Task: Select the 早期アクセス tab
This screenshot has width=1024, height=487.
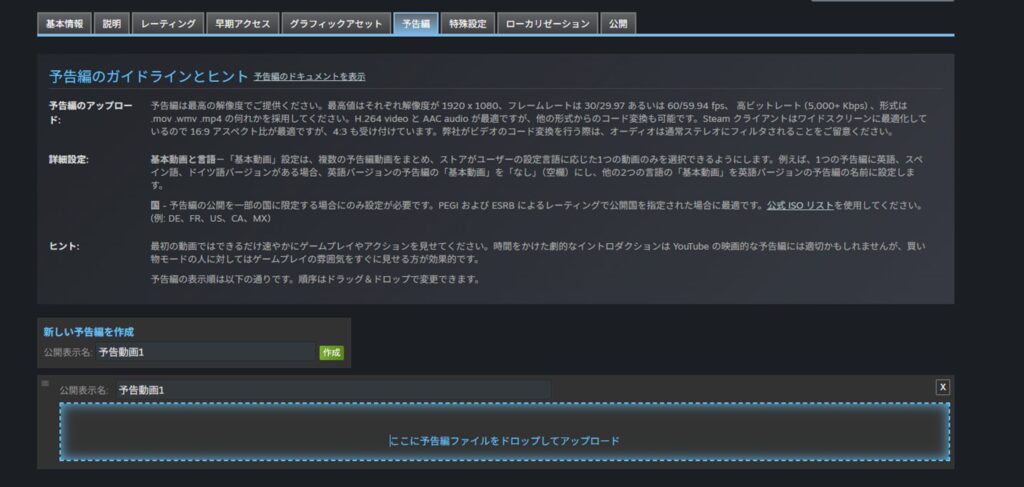Action: point(242,24)
